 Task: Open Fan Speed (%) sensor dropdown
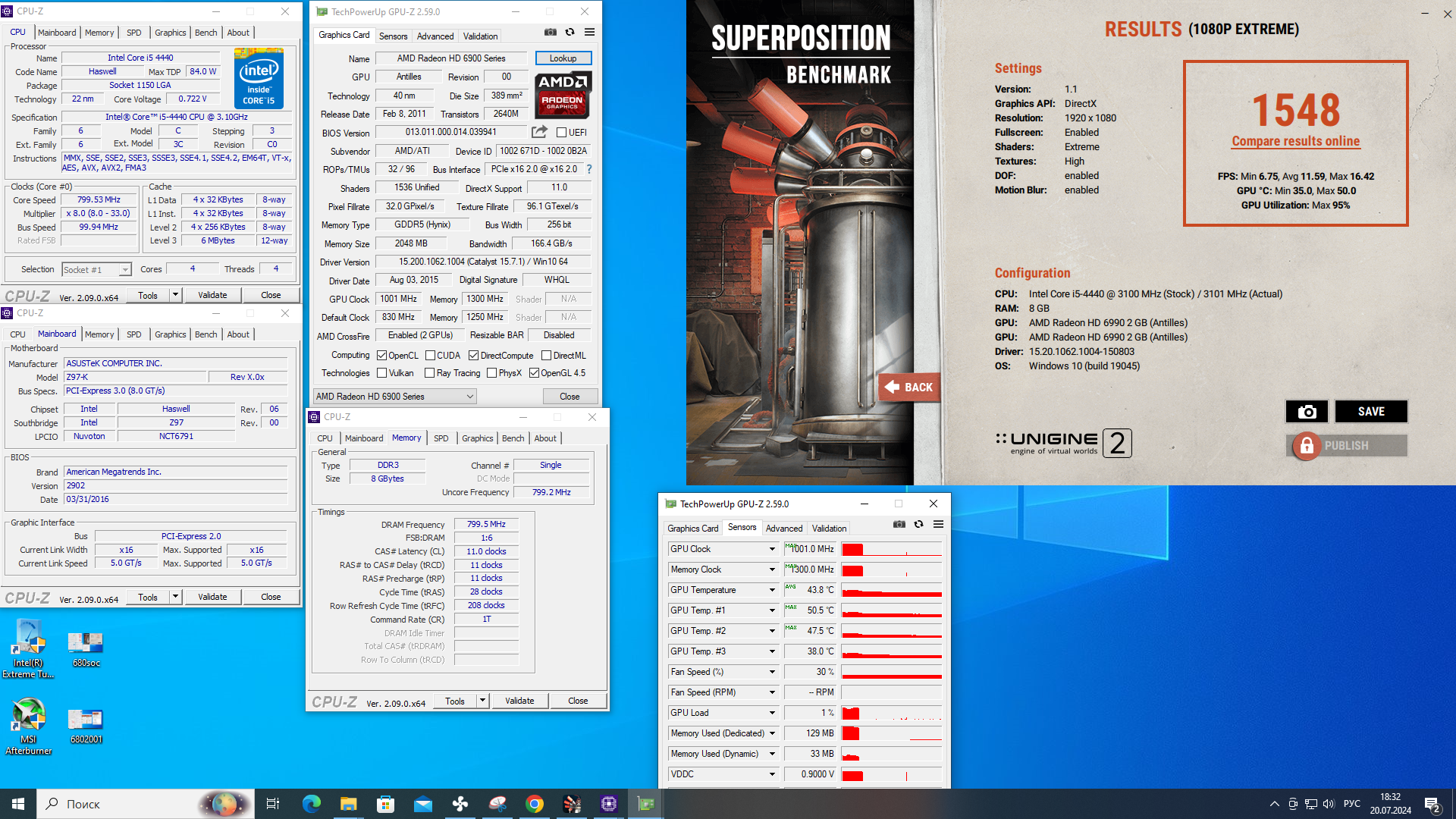click(x=772, y=672)
